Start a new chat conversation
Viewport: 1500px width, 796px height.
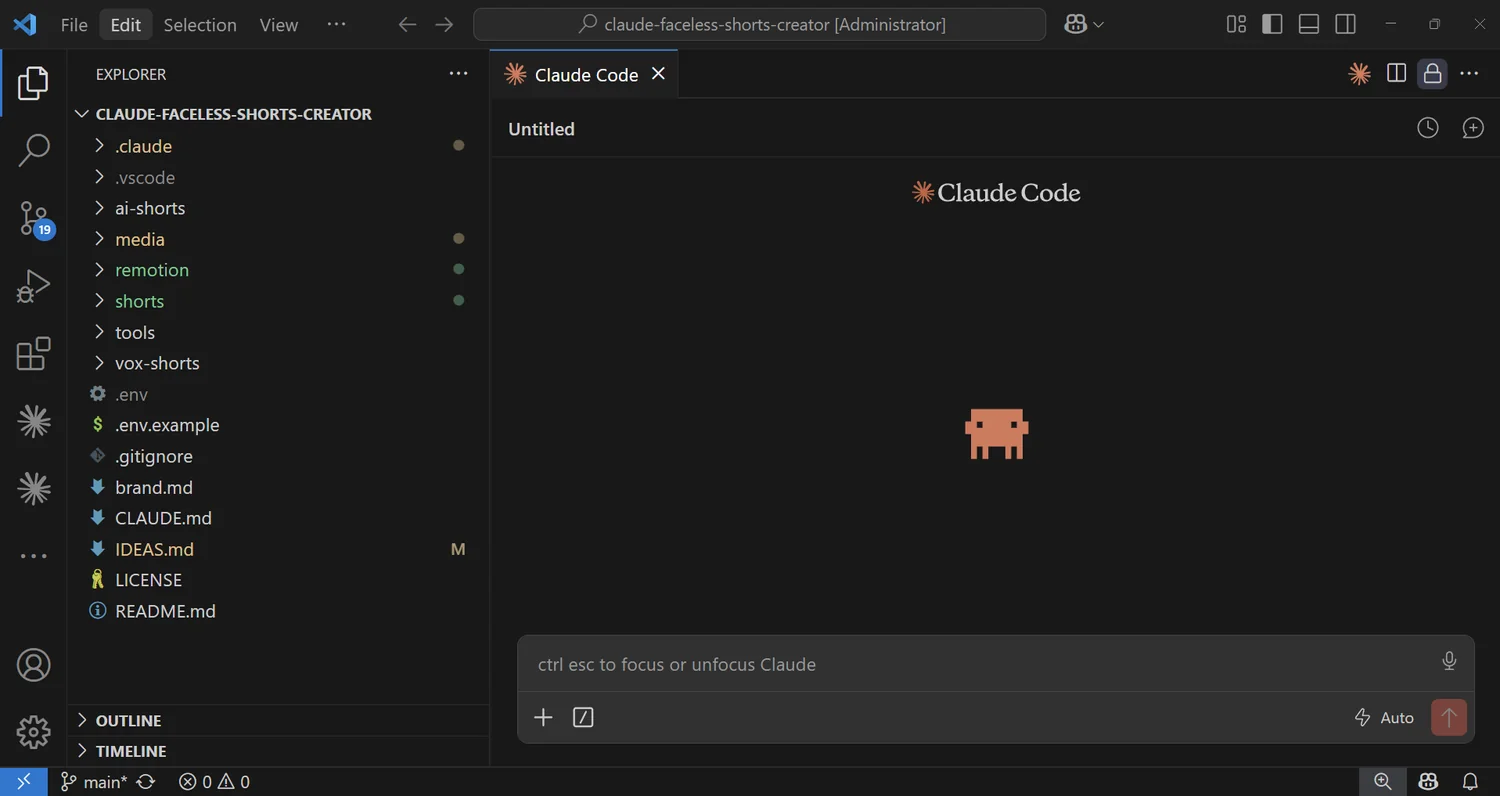click(x=1473, y=128)
